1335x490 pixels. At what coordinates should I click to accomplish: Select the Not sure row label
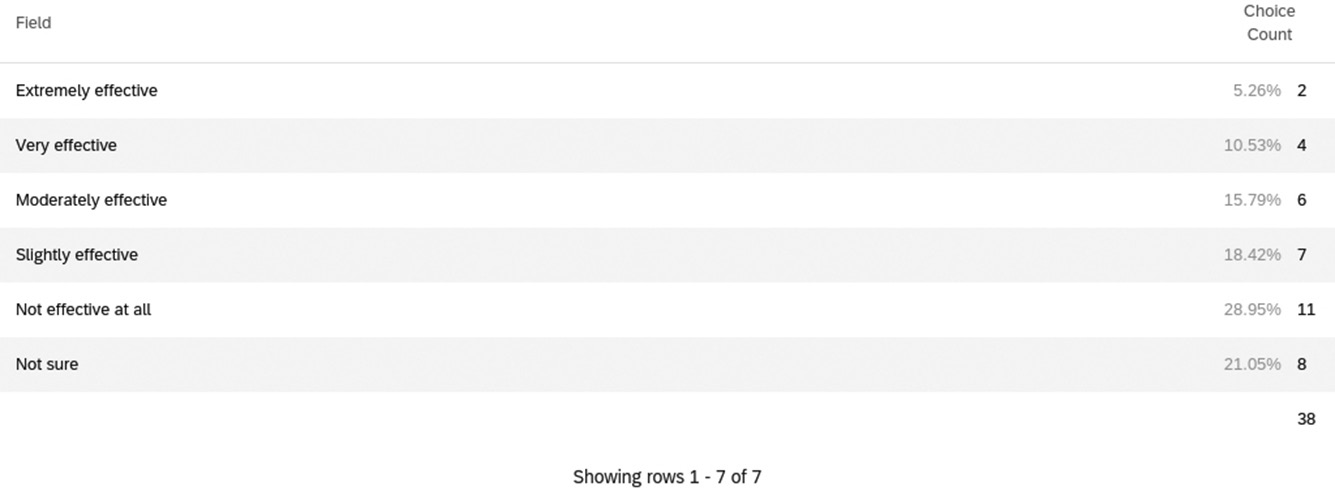tap(47, 365)
